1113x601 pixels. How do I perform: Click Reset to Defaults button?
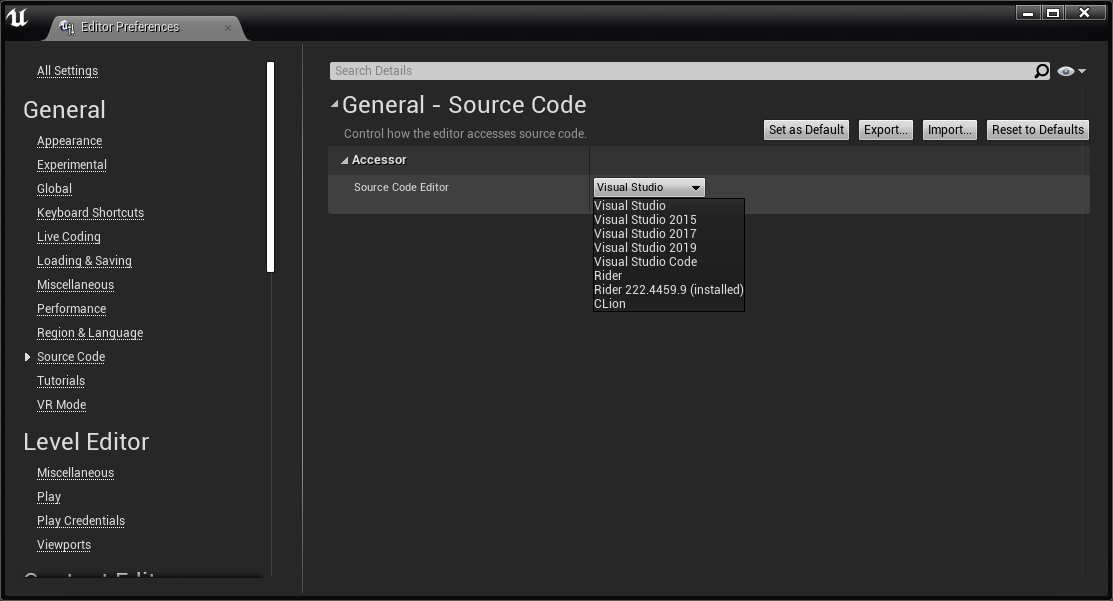pos(1038,130)
